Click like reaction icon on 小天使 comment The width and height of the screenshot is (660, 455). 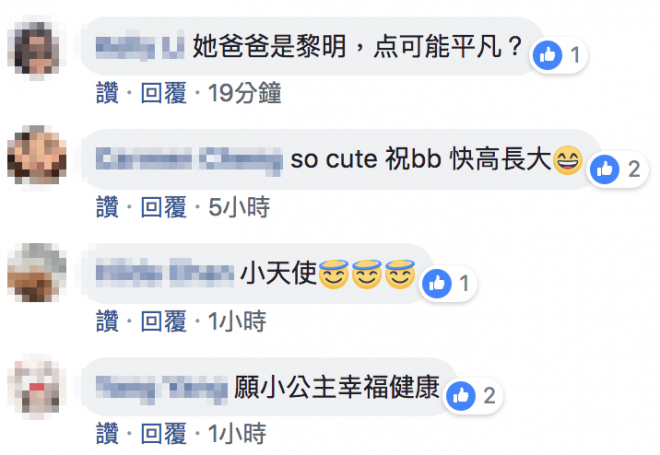pos(437,283)
